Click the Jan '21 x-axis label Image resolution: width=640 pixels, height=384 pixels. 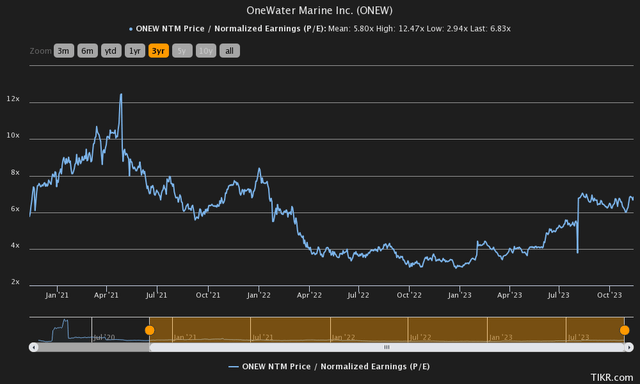point(57,295)
